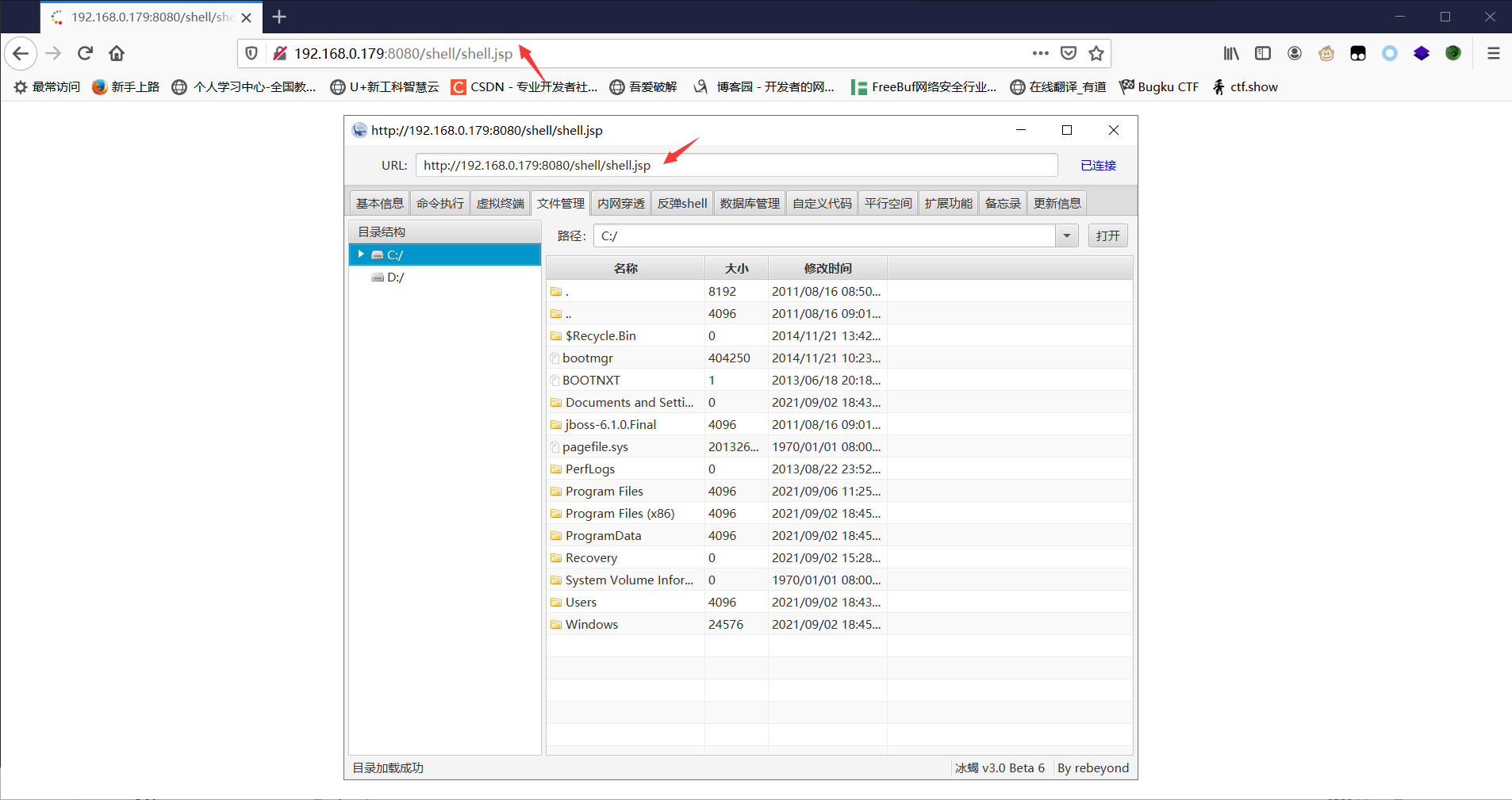
Task: Sort by the 大小 column header
Action: click(x=736, y=268)
